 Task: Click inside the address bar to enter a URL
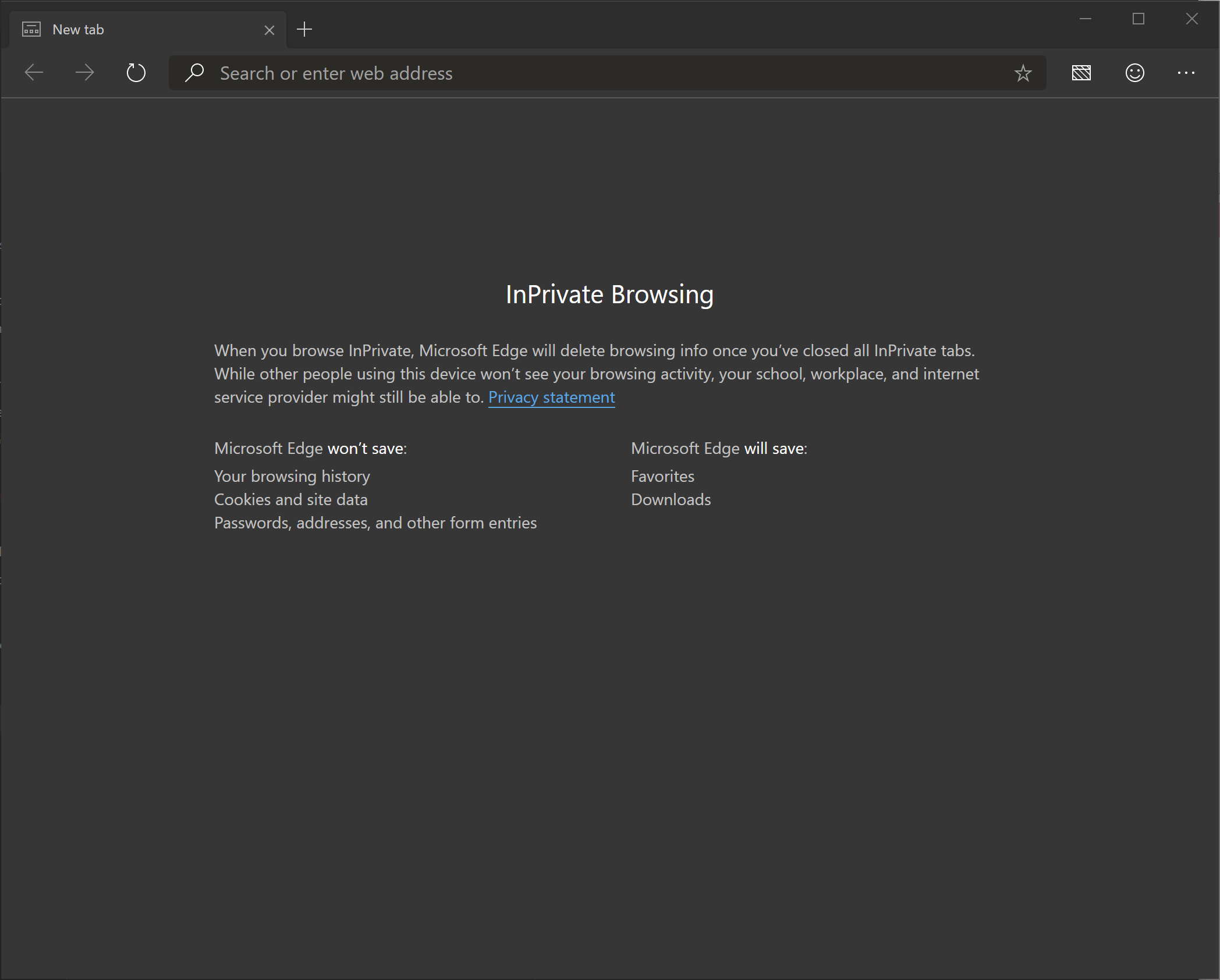point(524,73)
